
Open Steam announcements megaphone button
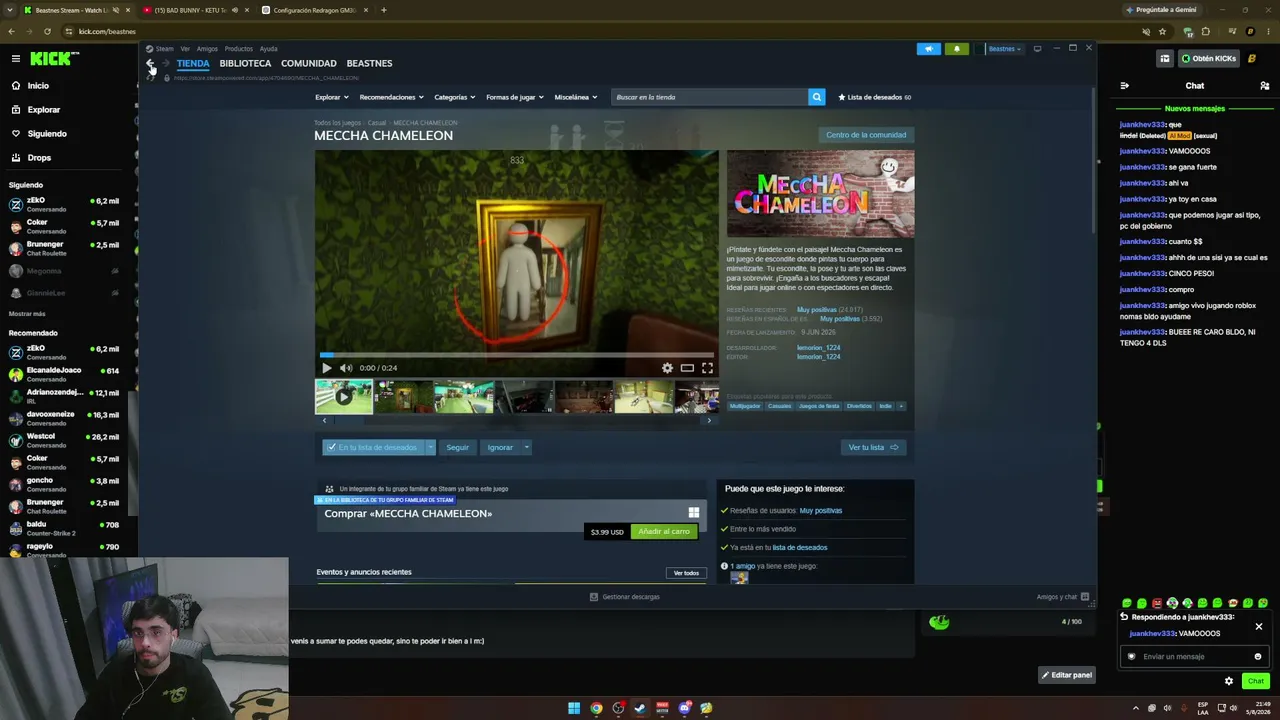point(928,48)
